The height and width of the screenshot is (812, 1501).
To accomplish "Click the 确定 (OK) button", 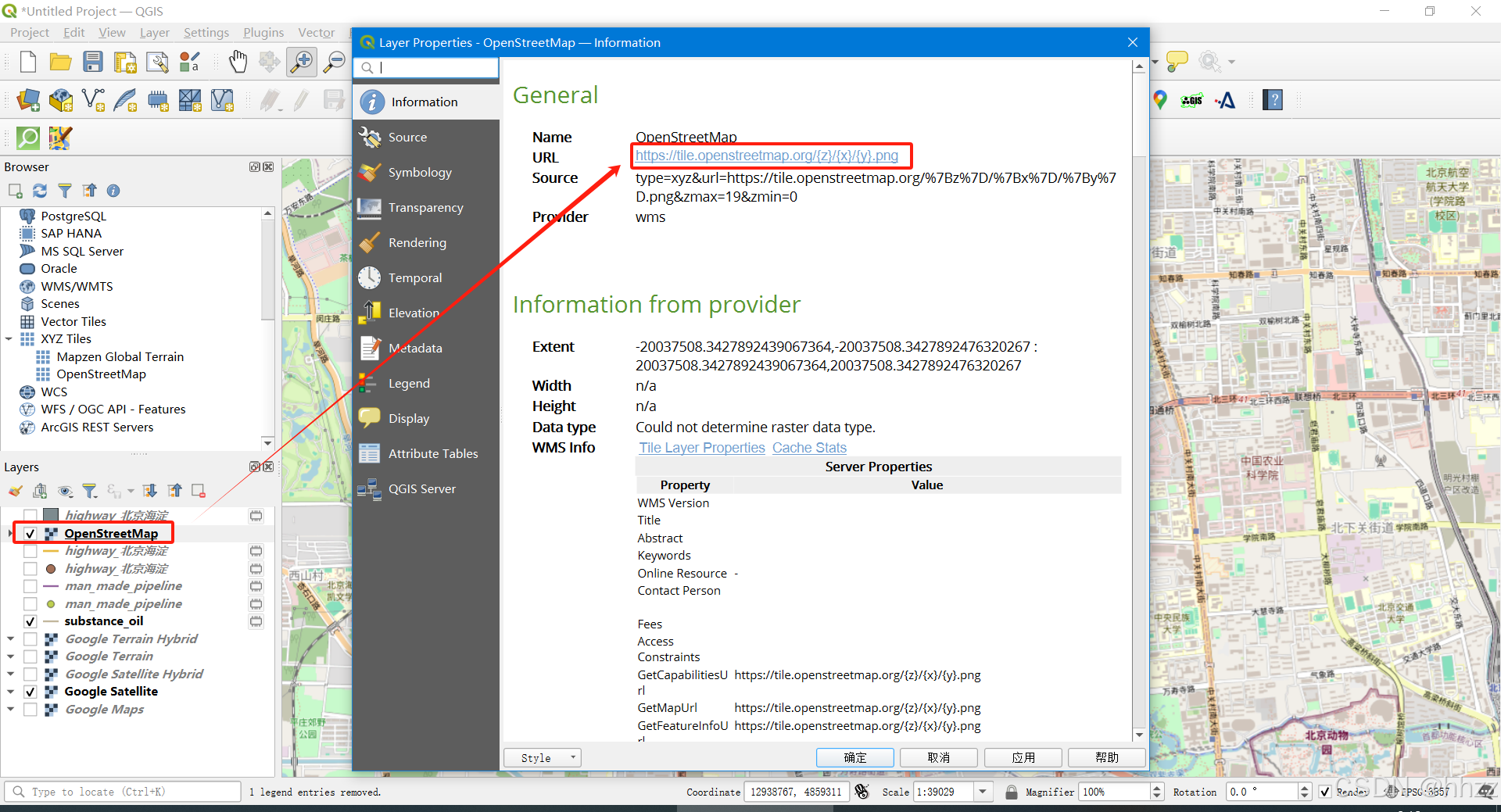I will 855,757.
